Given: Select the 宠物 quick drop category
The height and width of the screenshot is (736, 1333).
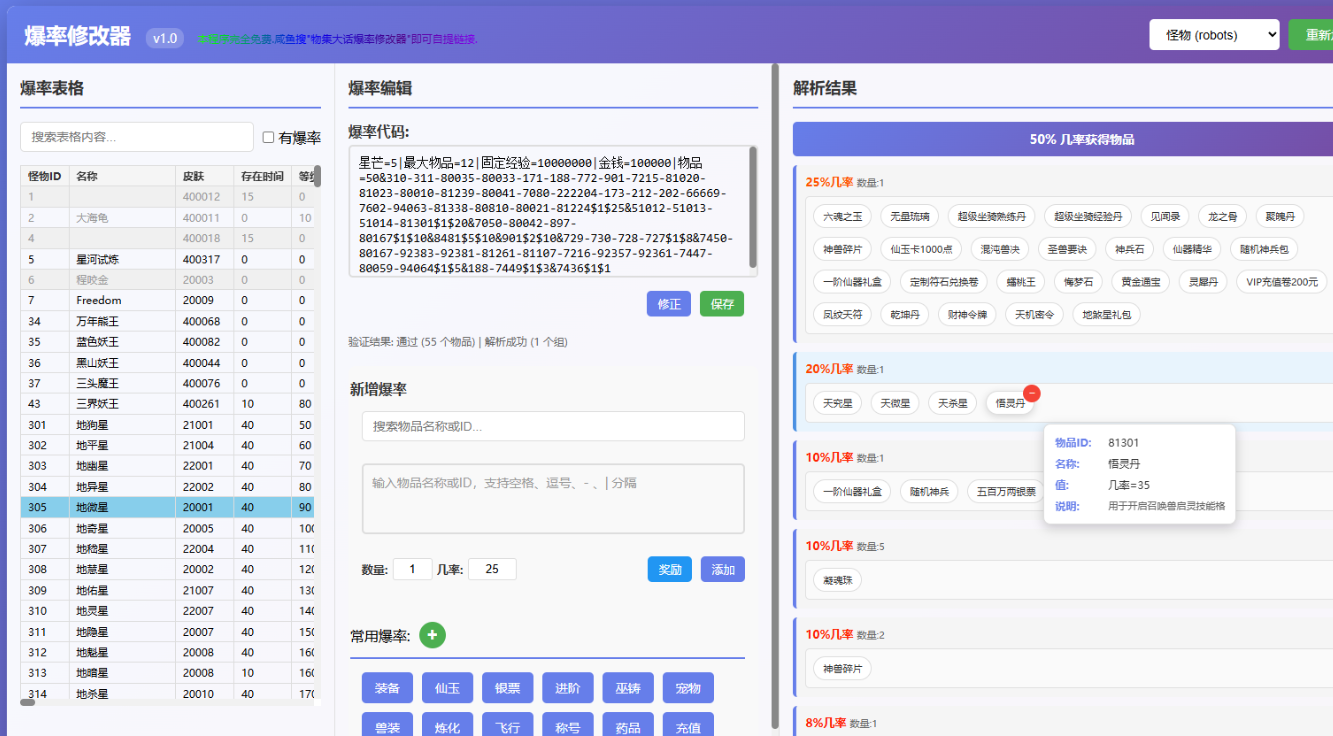Looking at the screenshot, I should point(688,687).
